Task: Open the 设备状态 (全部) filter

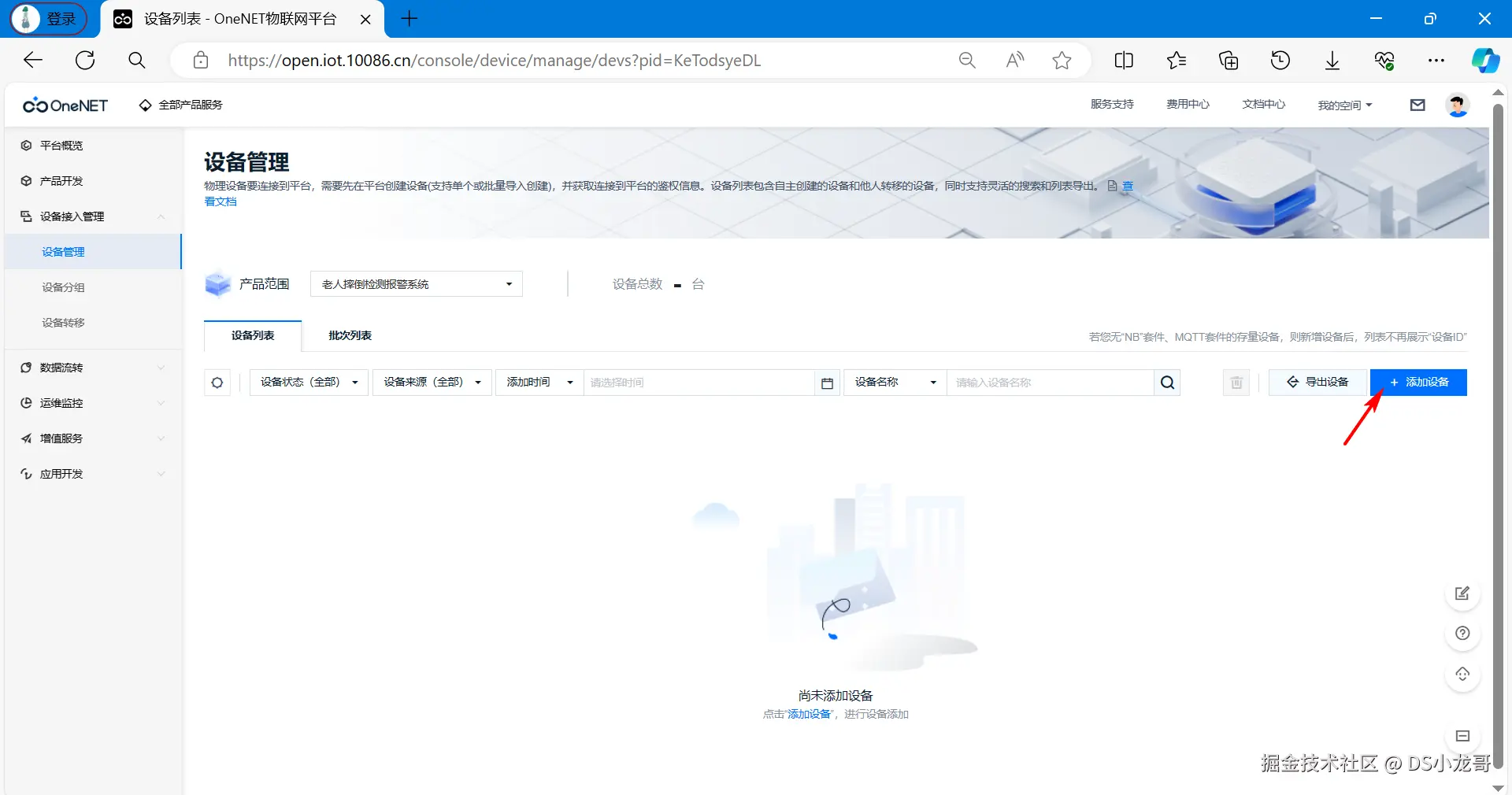Action: click(x=309, y=383)
